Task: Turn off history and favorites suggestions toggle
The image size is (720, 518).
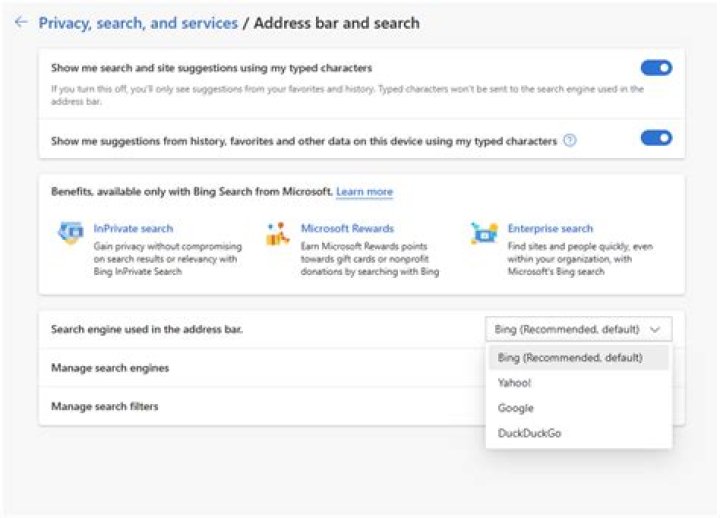Action: [x=656, y=138]
